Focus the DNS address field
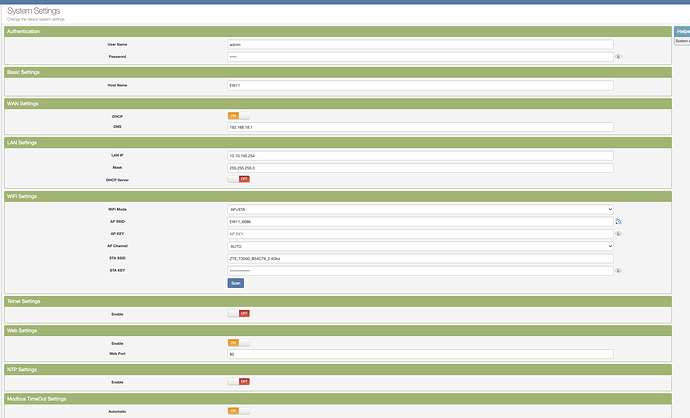The image size is (690, 418). 420,127
